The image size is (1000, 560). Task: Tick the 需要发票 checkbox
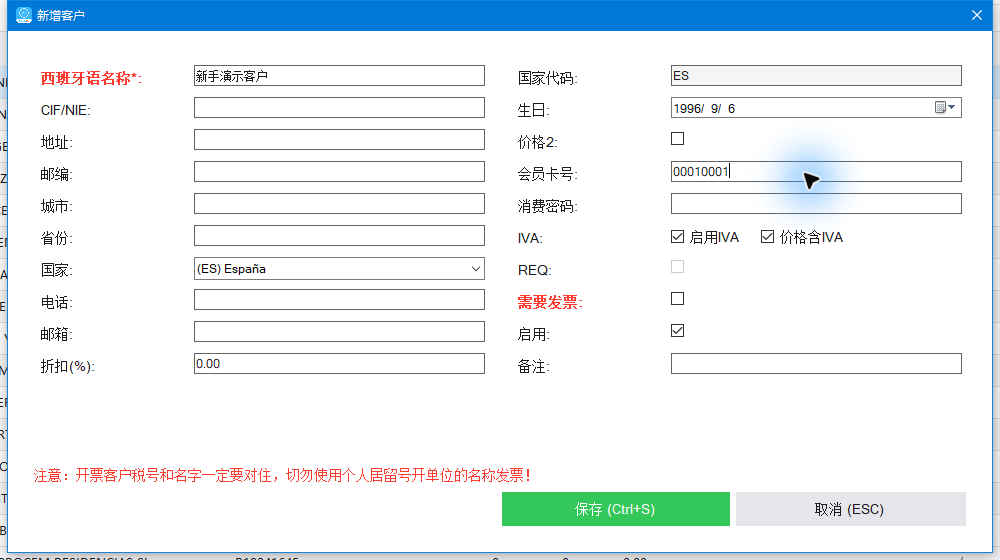[677, 298]
